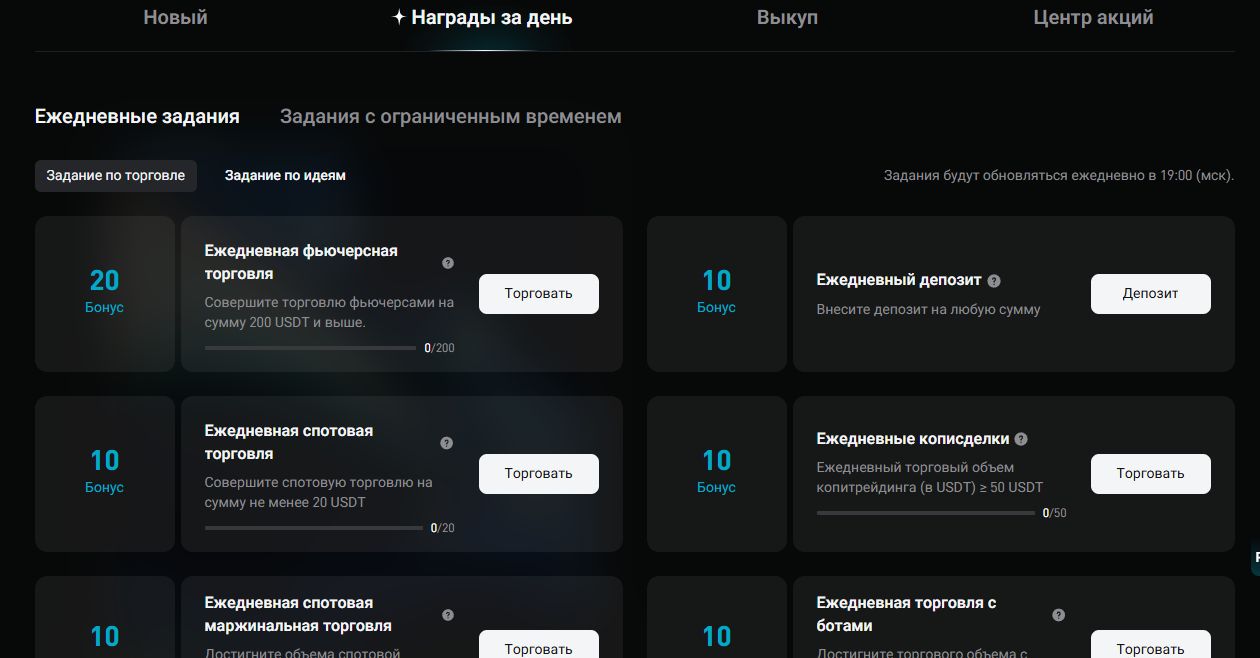
Task: Click Торговать for trading with bots
Action: [1151, 644]
